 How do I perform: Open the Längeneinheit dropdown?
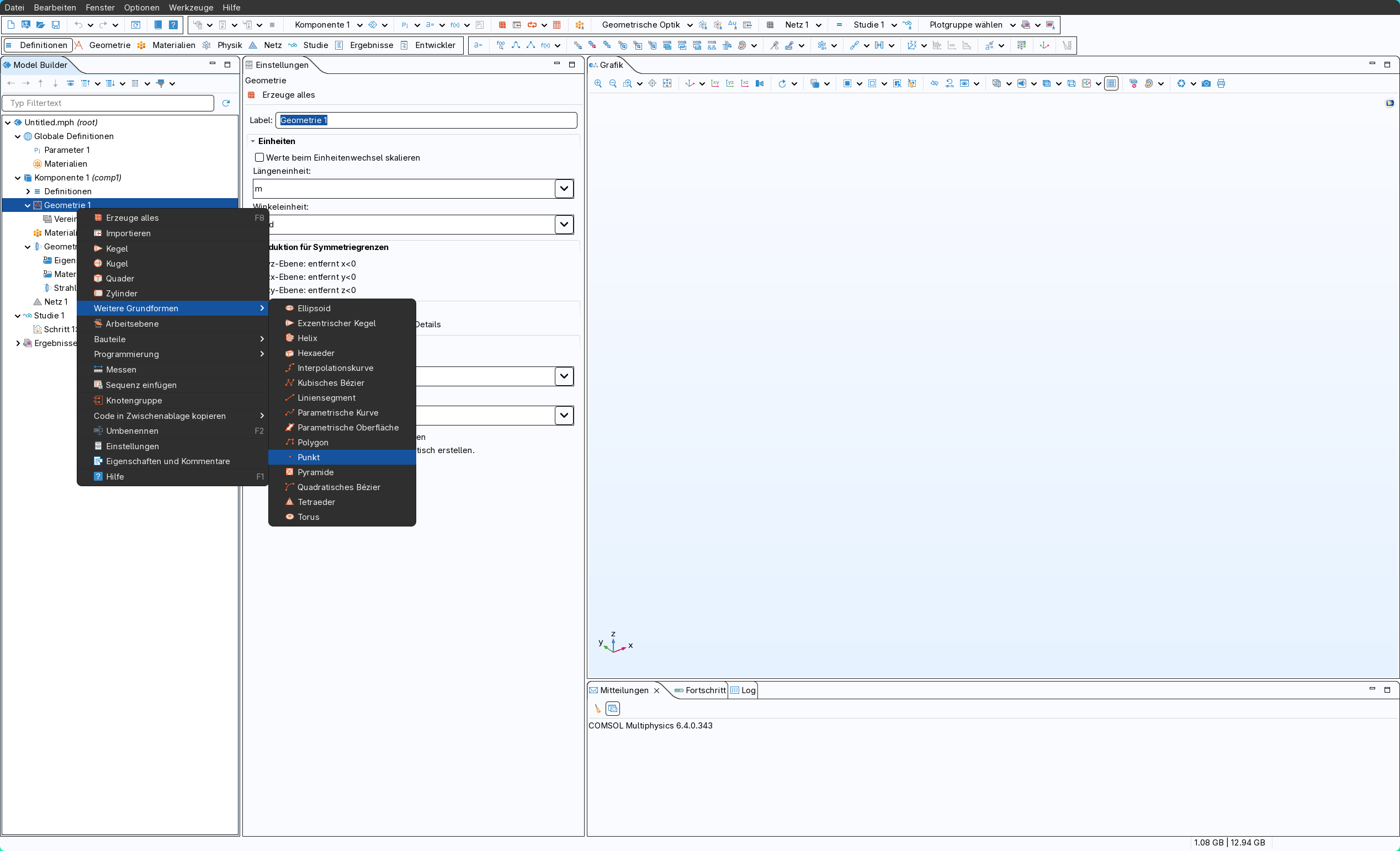tap(564, 189)
